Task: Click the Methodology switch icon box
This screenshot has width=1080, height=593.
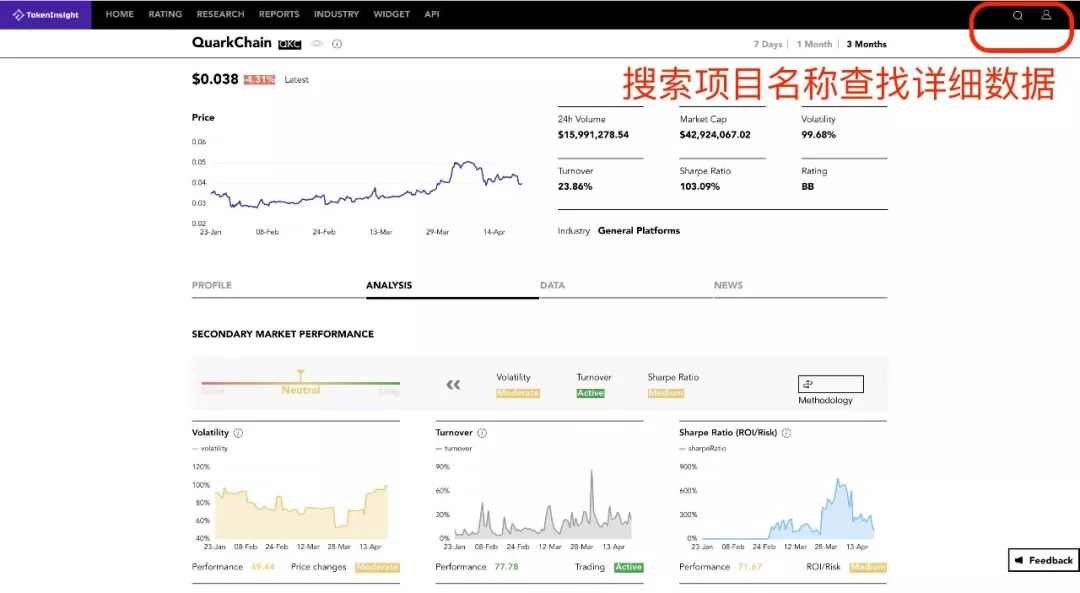Action: 830,384
